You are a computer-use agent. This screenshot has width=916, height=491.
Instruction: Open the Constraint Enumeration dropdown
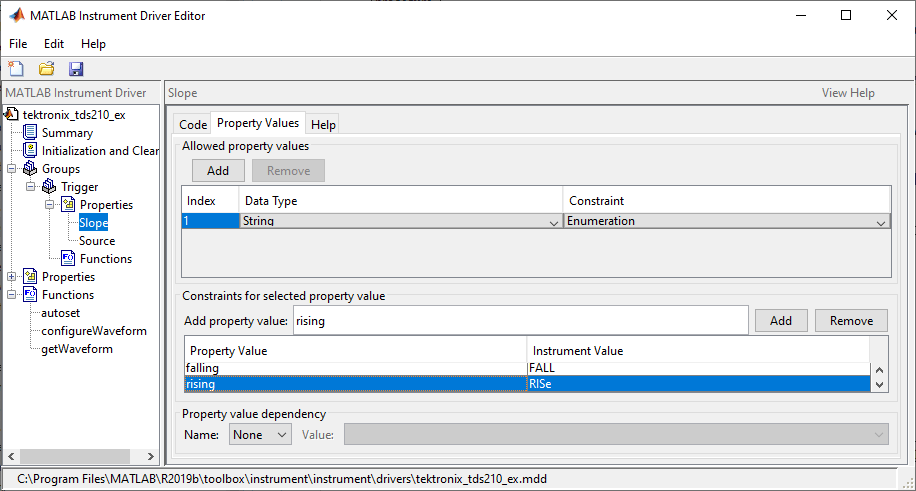click(x=880, y=222)
